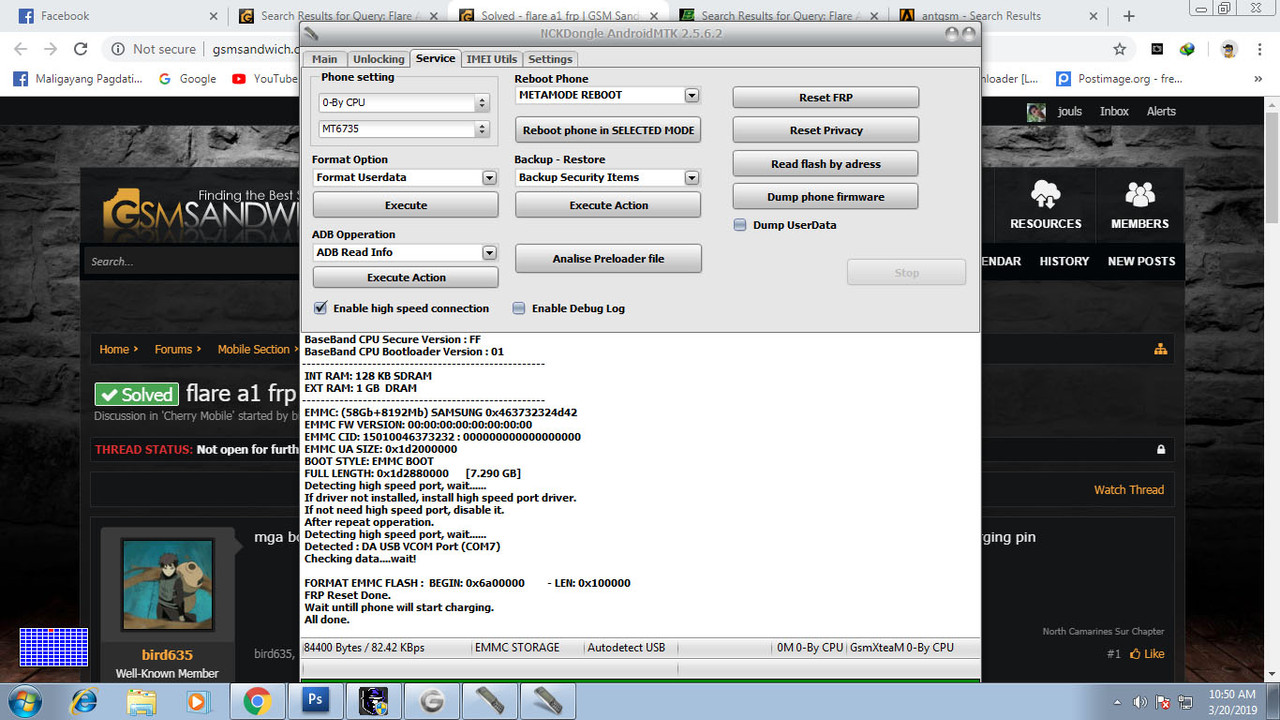Uncheck Enable high speed connection
Image resolution: width=1280 pixels, height=720 pixels.
320,308
